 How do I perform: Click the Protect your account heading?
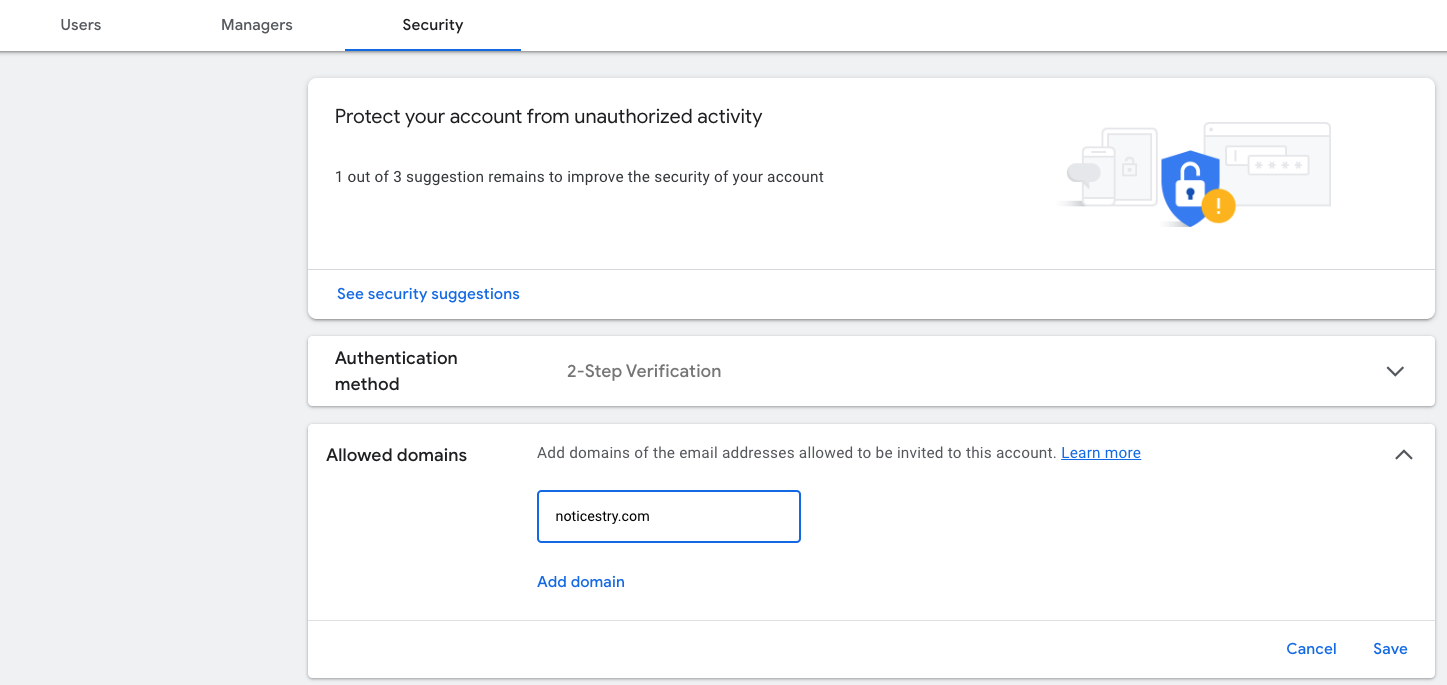[x=548, y=117]
